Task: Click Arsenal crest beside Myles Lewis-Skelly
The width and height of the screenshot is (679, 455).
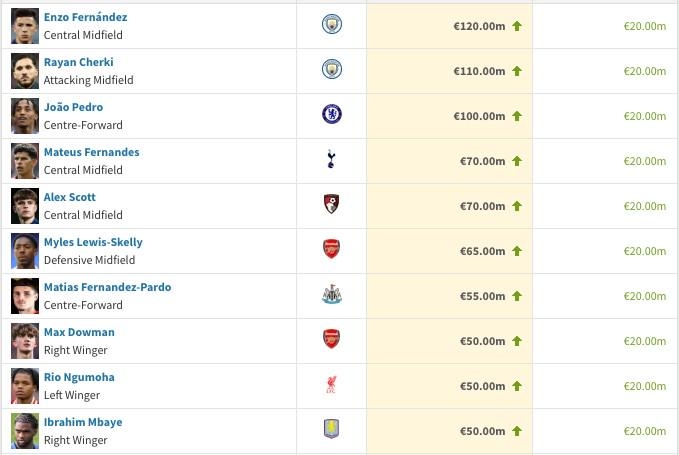Action: tap(331, 249)
